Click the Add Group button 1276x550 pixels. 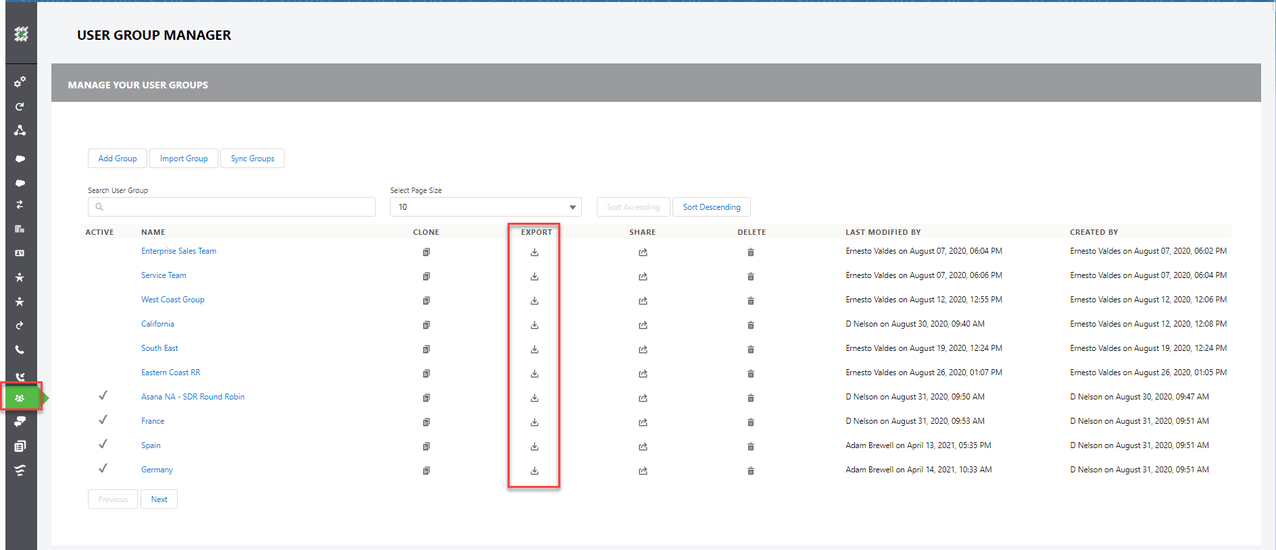pos(117,158)
